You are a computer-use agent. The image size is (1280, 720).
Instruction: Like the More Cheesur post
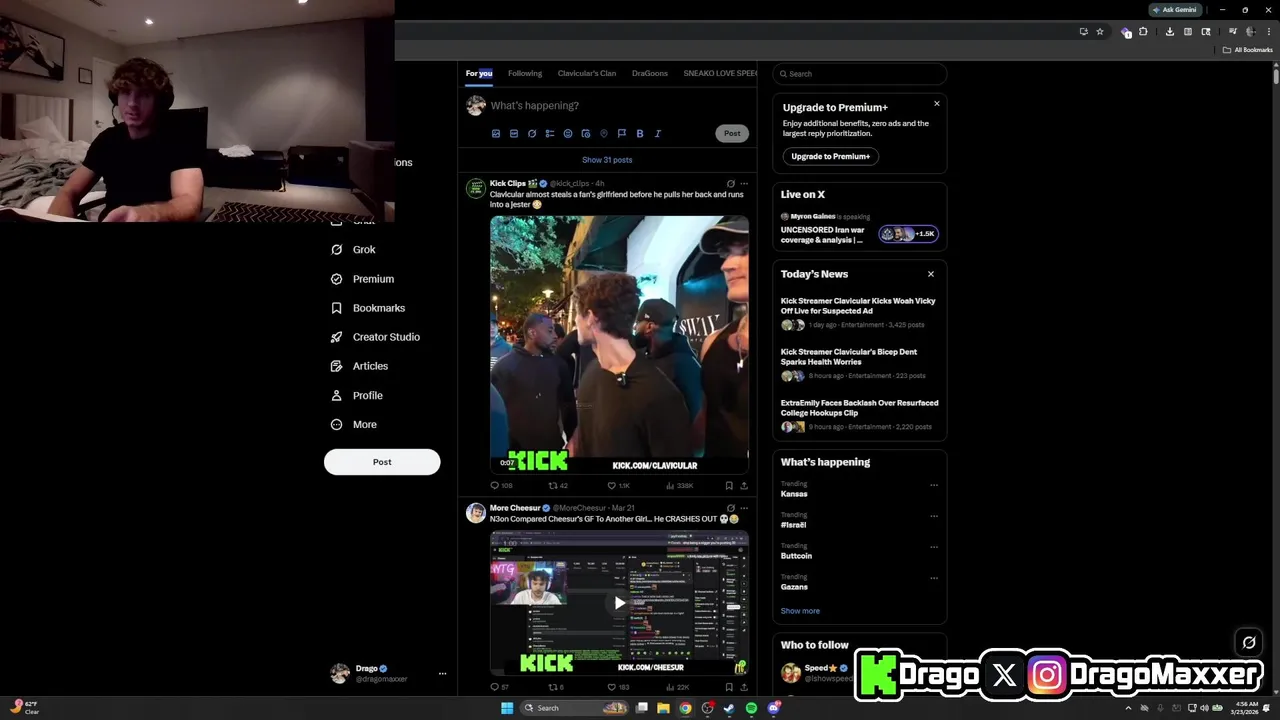click(x=618, y=687)
